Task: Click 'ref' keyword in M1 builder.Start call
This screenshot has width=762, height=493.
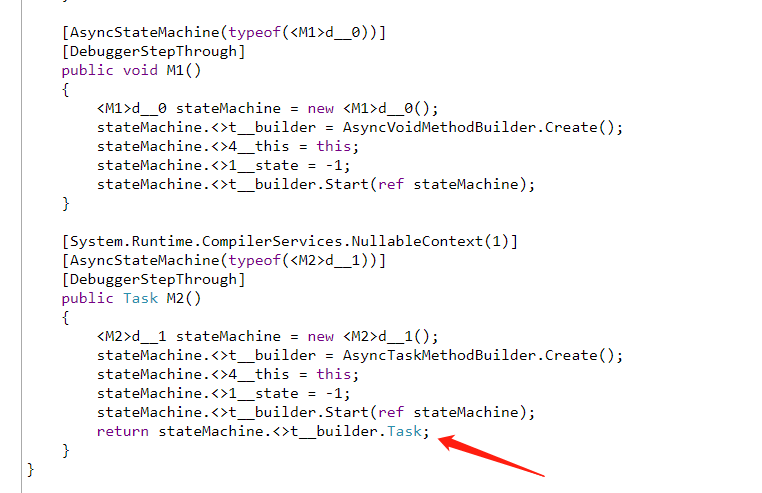Action: coord(391,184)
